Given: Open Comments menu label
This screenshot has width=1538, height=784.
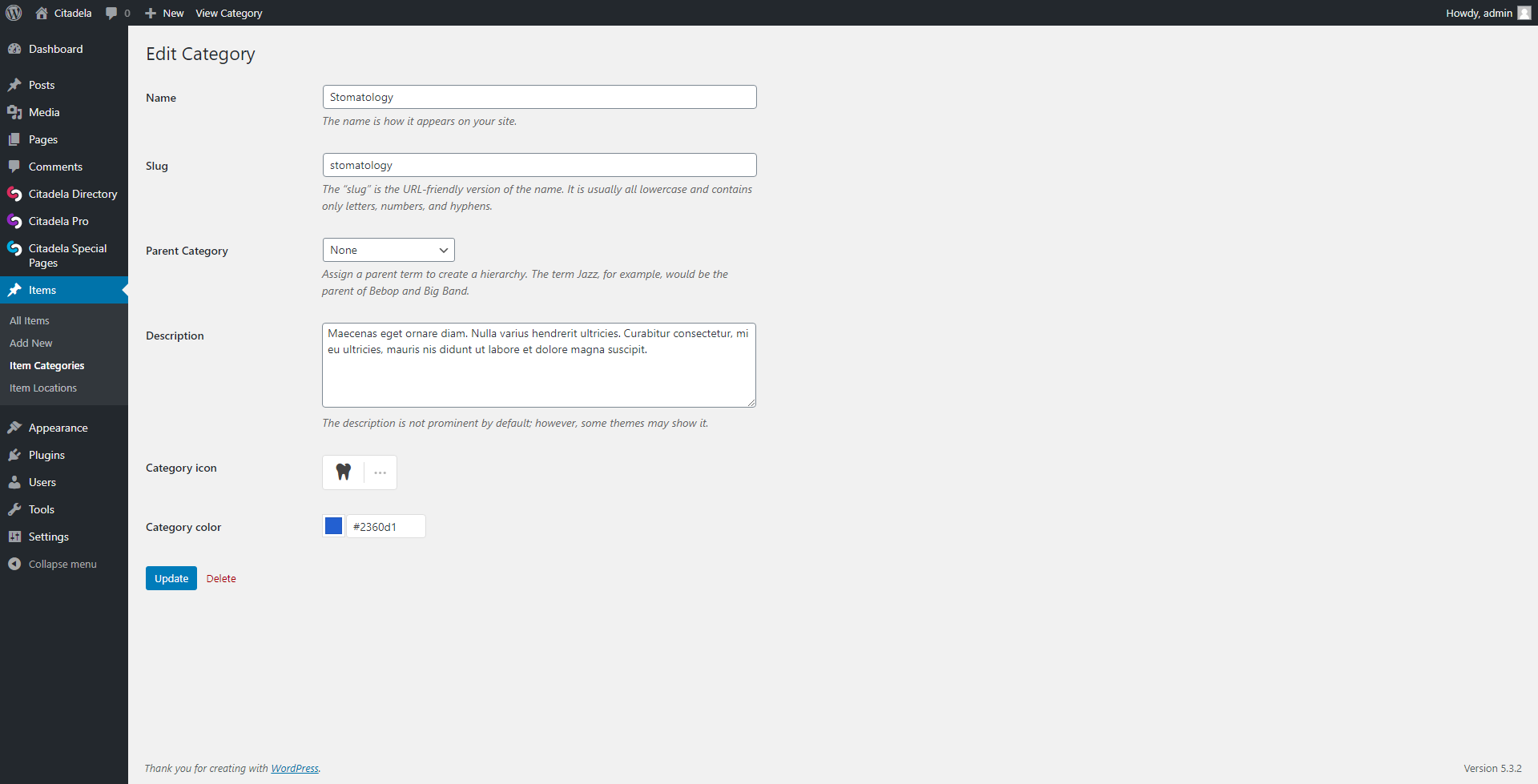Looking at the screenshot, I should pos(55,167).
